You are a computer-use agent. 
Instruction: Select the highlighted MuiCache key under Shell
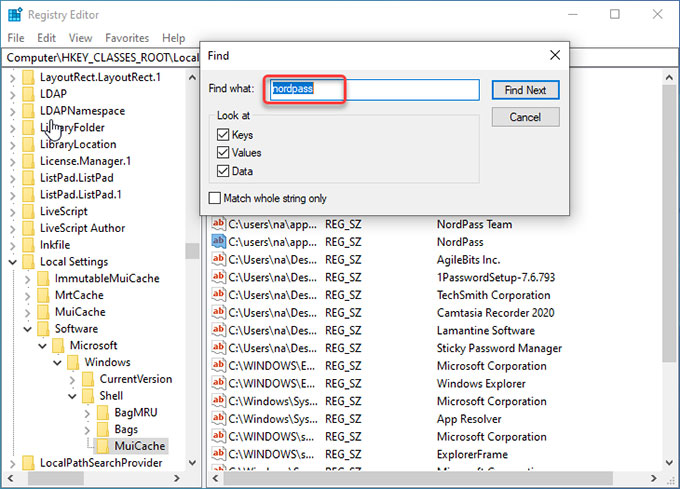click(x=140, y=446)
